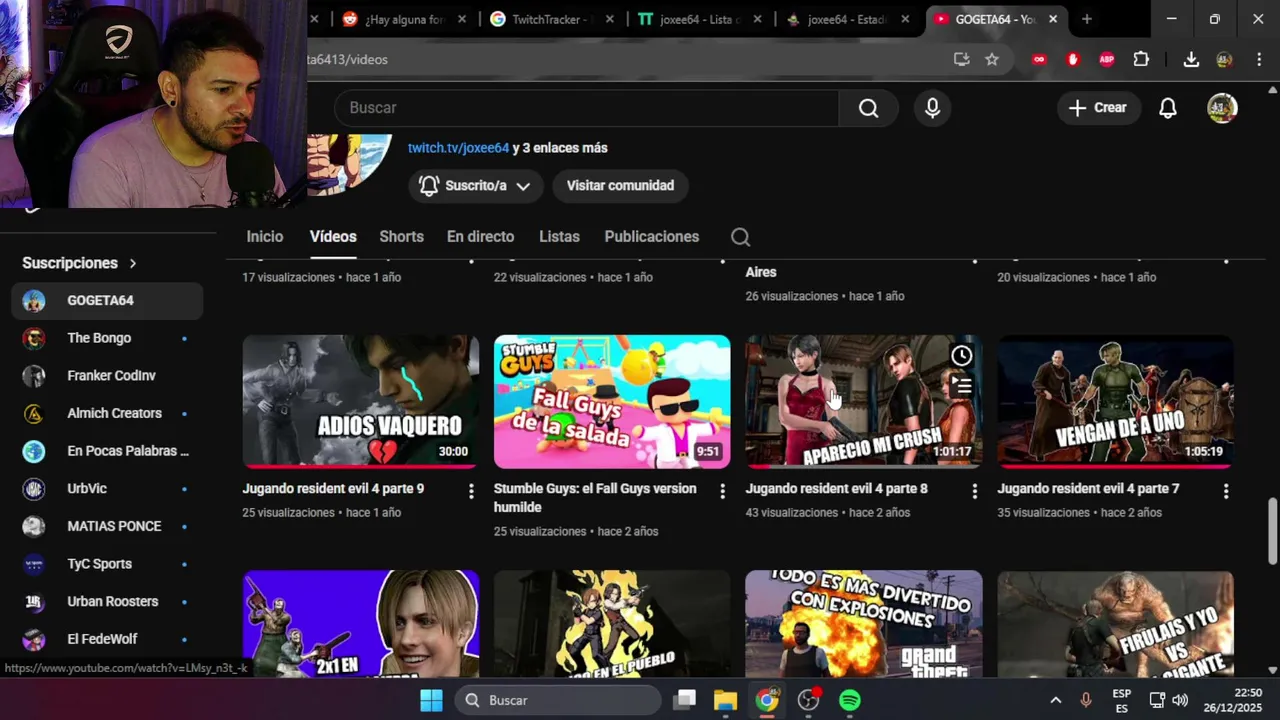Open Windows Start menu
Image resolution: width=1280 pixels, height=720 pixels.
click(x=431, y=700)
